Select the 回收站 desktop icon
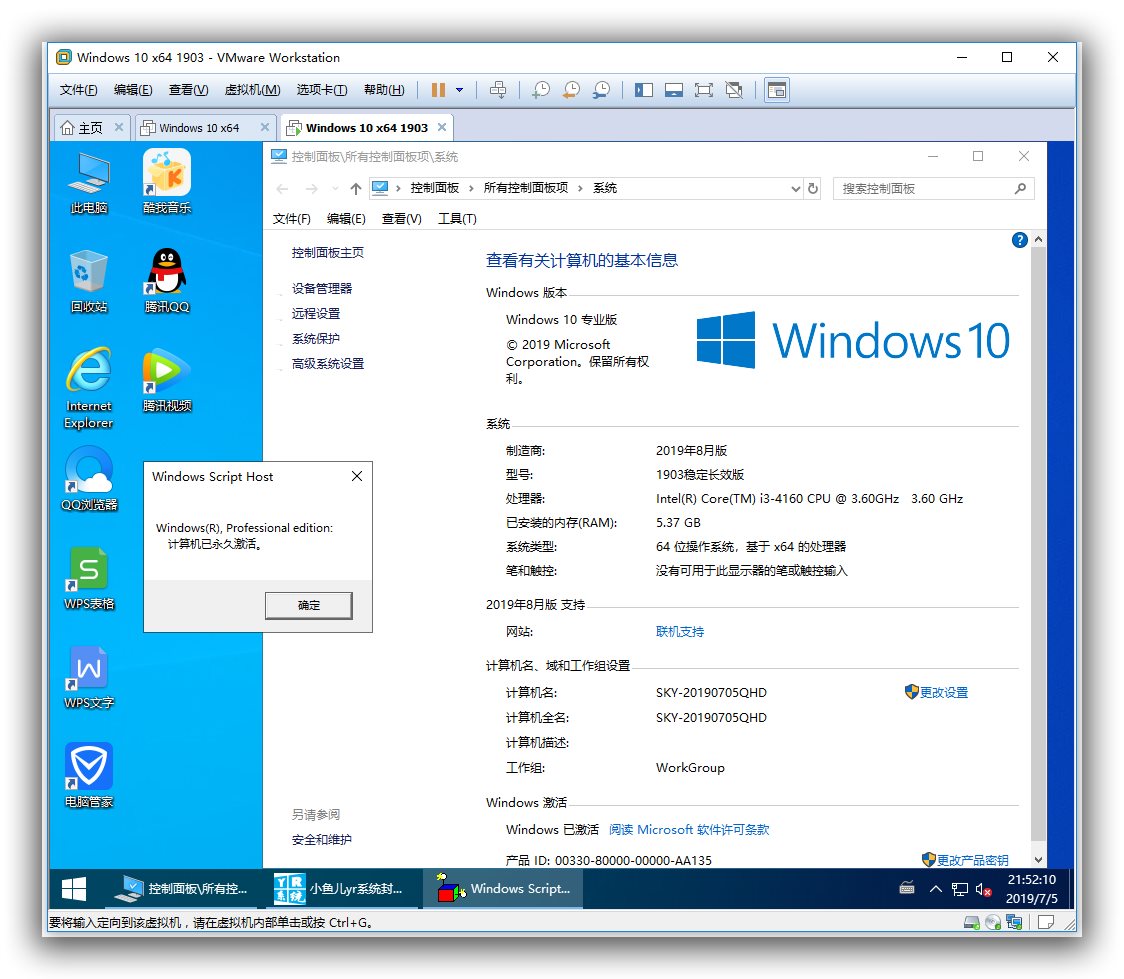This screenshot has height=979, width=1124. click(89, 281)
